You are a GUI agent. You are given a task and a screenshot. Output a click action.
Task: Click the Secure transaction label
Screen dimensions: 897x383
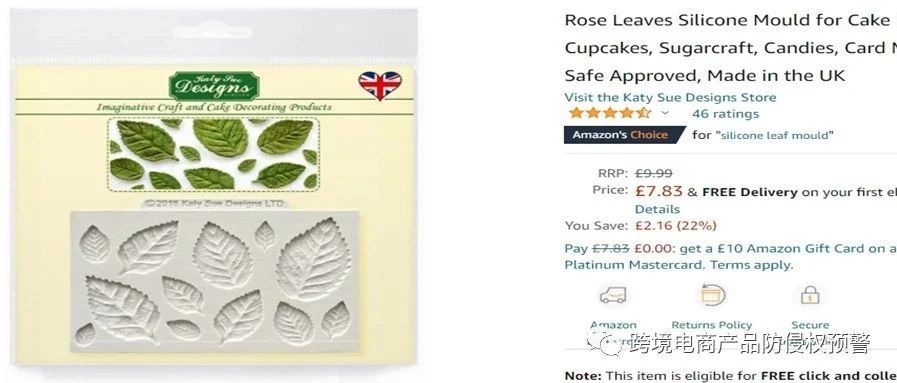810,325
